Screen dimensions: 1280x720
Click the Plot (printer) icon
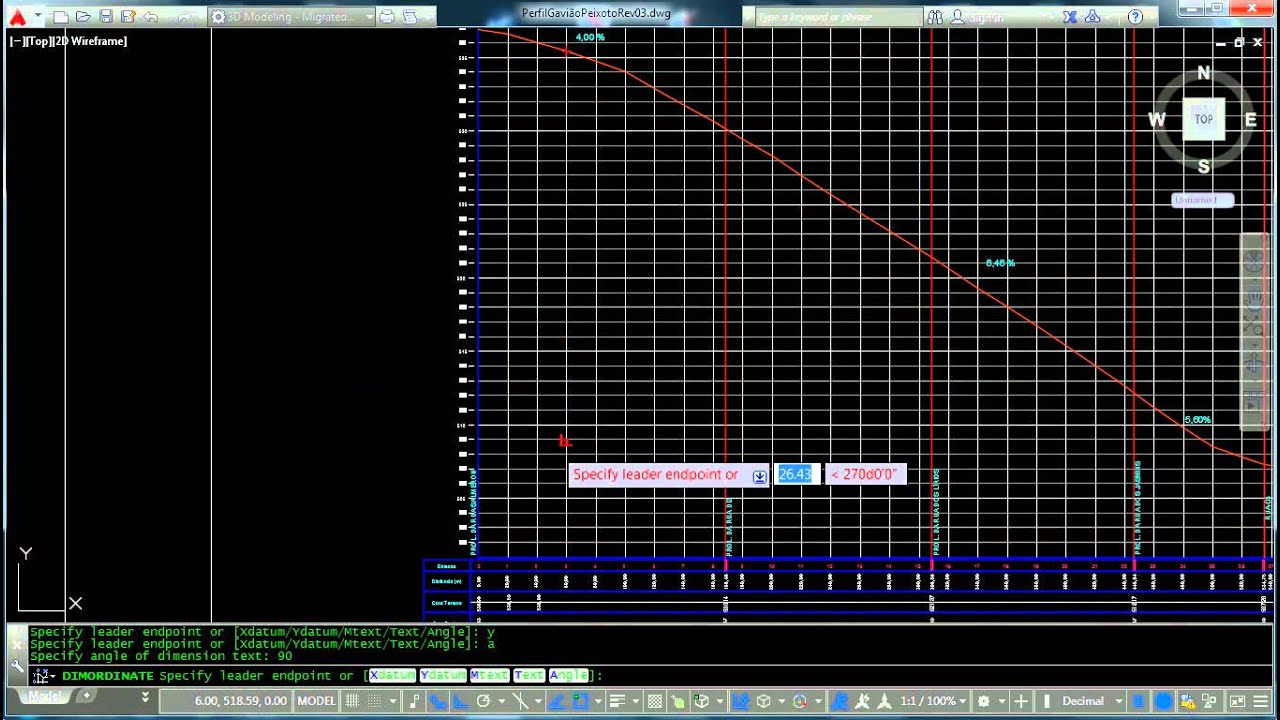click(387, 17)
